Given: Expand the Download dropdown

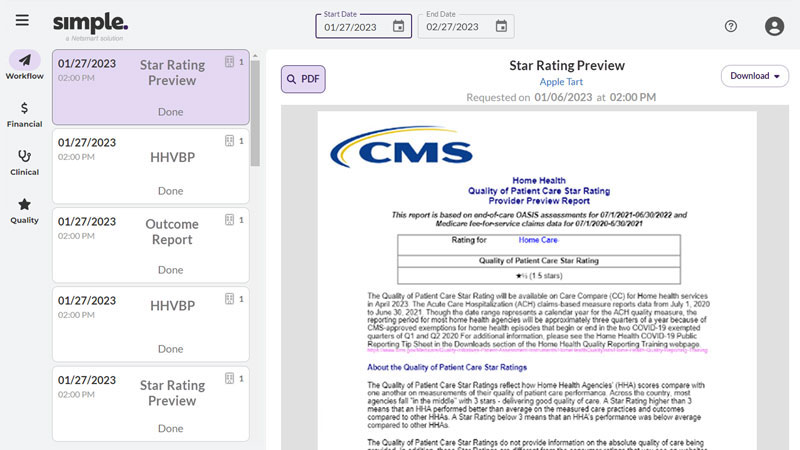Looking at the screenshot, I should (754, 76).
